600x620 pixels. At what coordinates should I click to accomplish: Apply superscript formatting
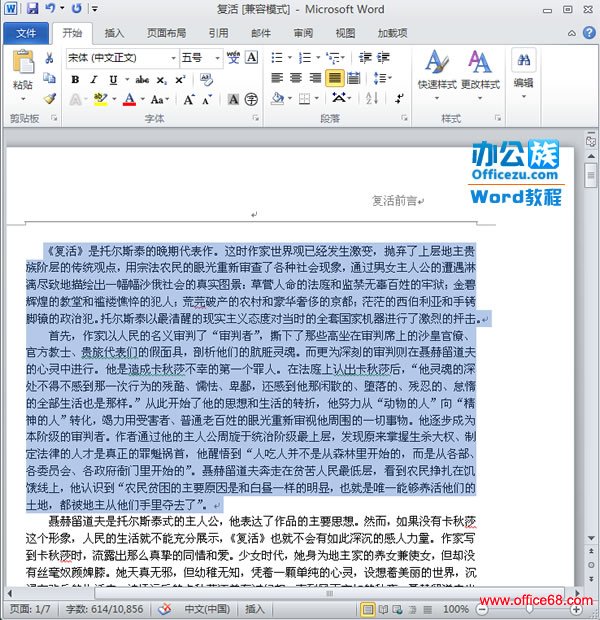tap(180, 80)
